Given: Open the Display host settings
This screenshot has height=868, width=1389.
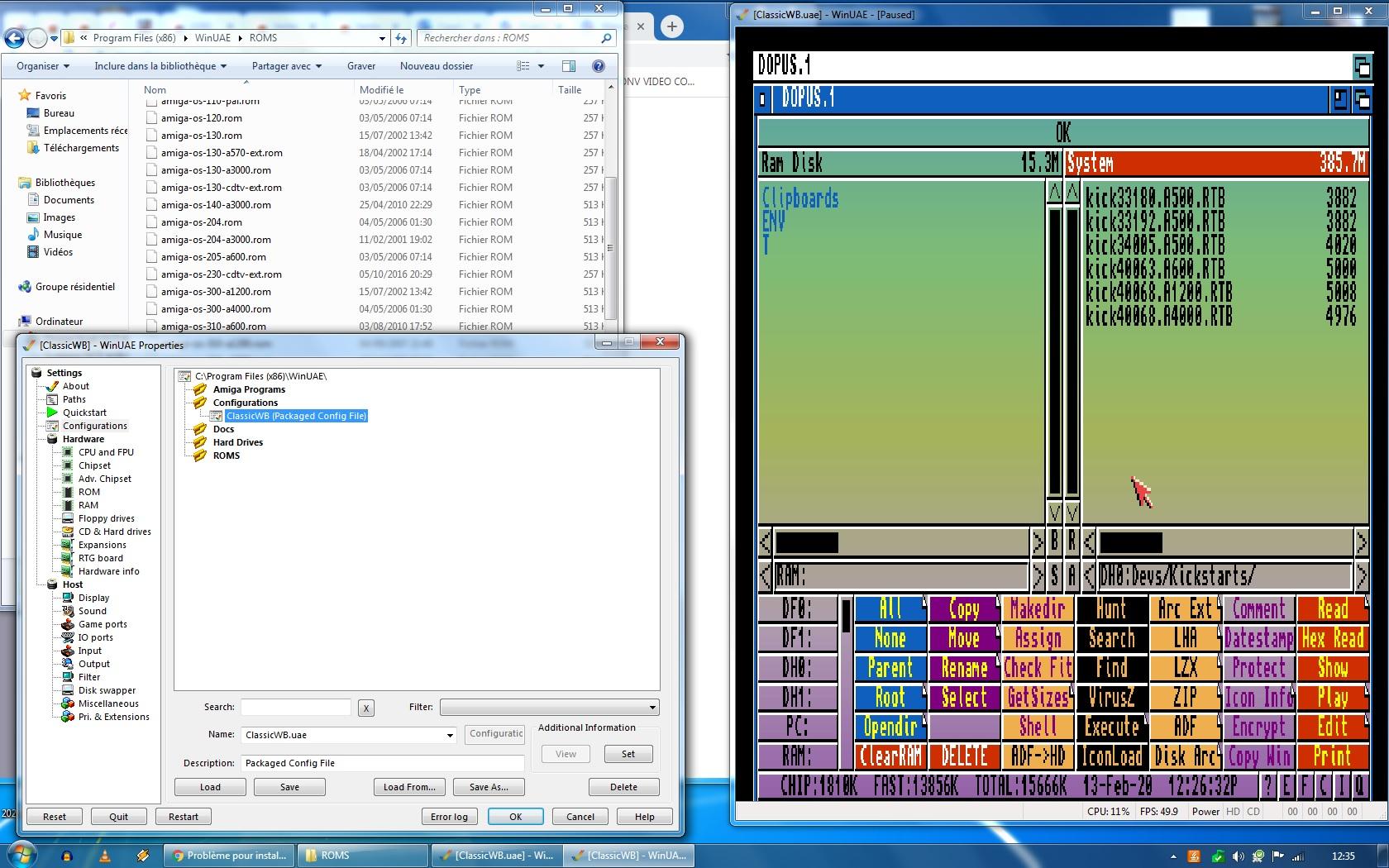Looking at the screenshot, I should [93, 598].
